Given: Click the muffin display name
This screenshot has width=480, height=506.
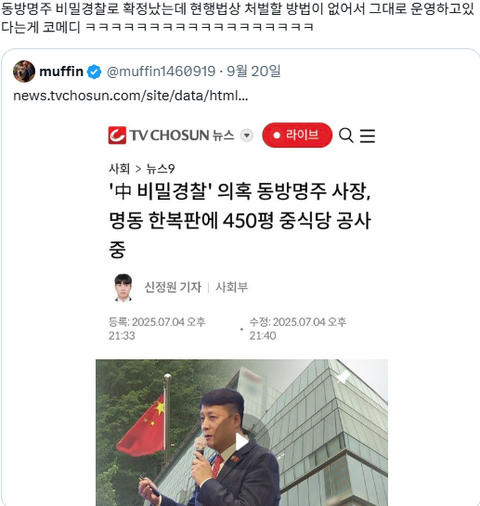Looking at the screenshot, I should pyautogui.click(x=61, y=71).
